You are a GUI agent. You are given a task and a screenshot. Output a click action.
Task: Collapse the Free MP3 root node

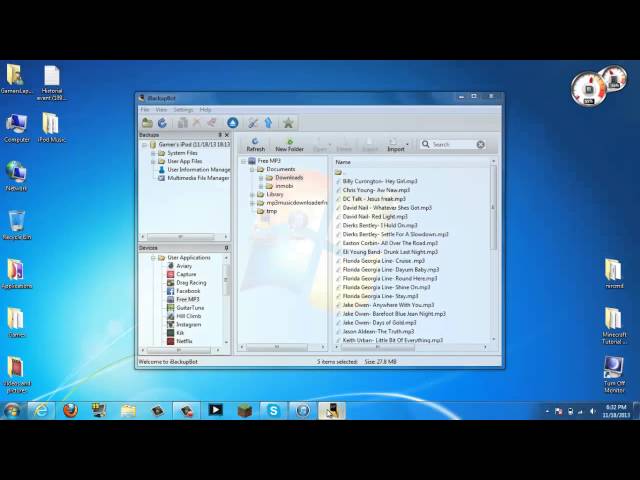pyautogui.click(x=243, y=161)
